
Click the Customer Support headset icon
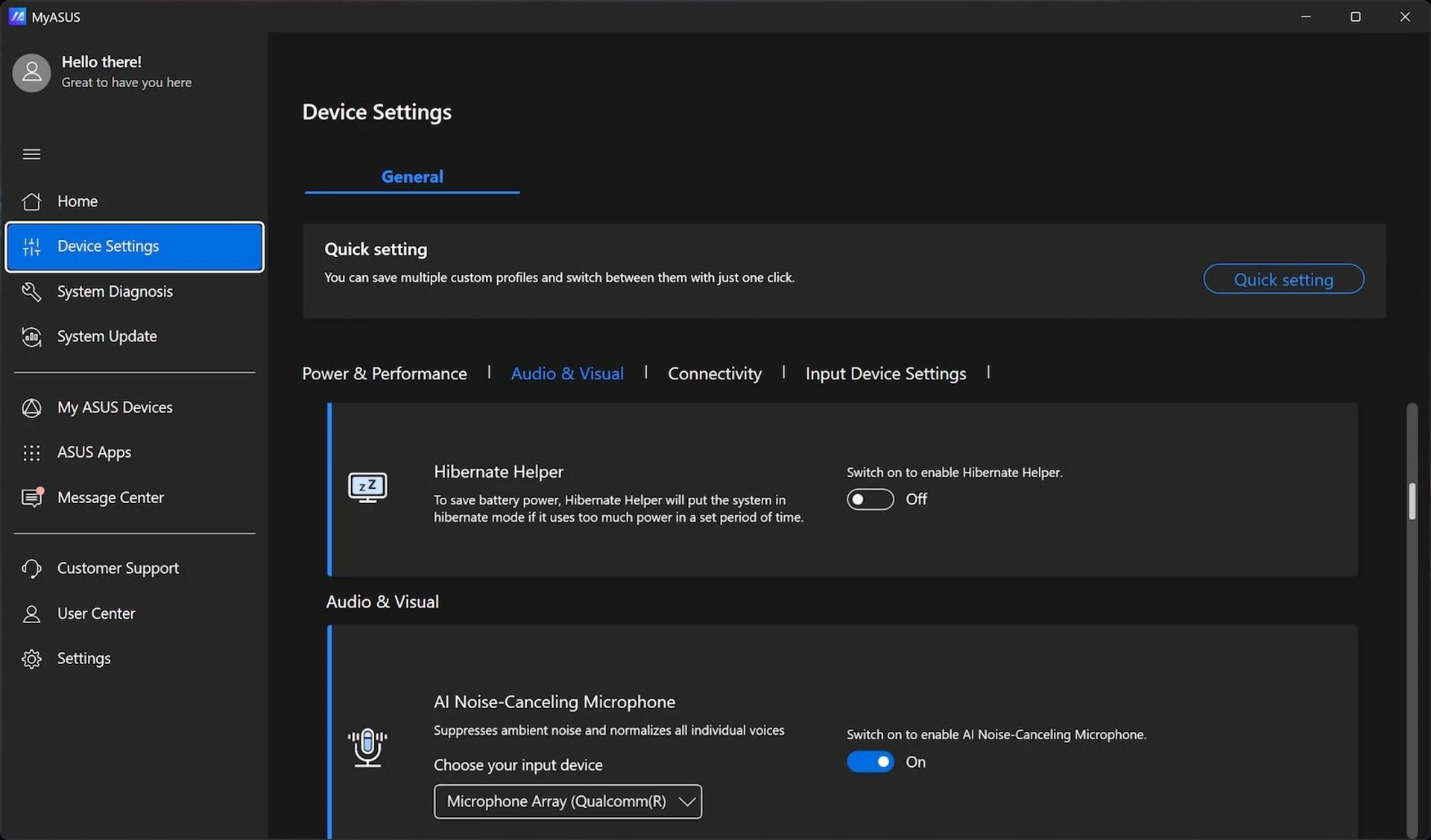[x=31, y=569]
